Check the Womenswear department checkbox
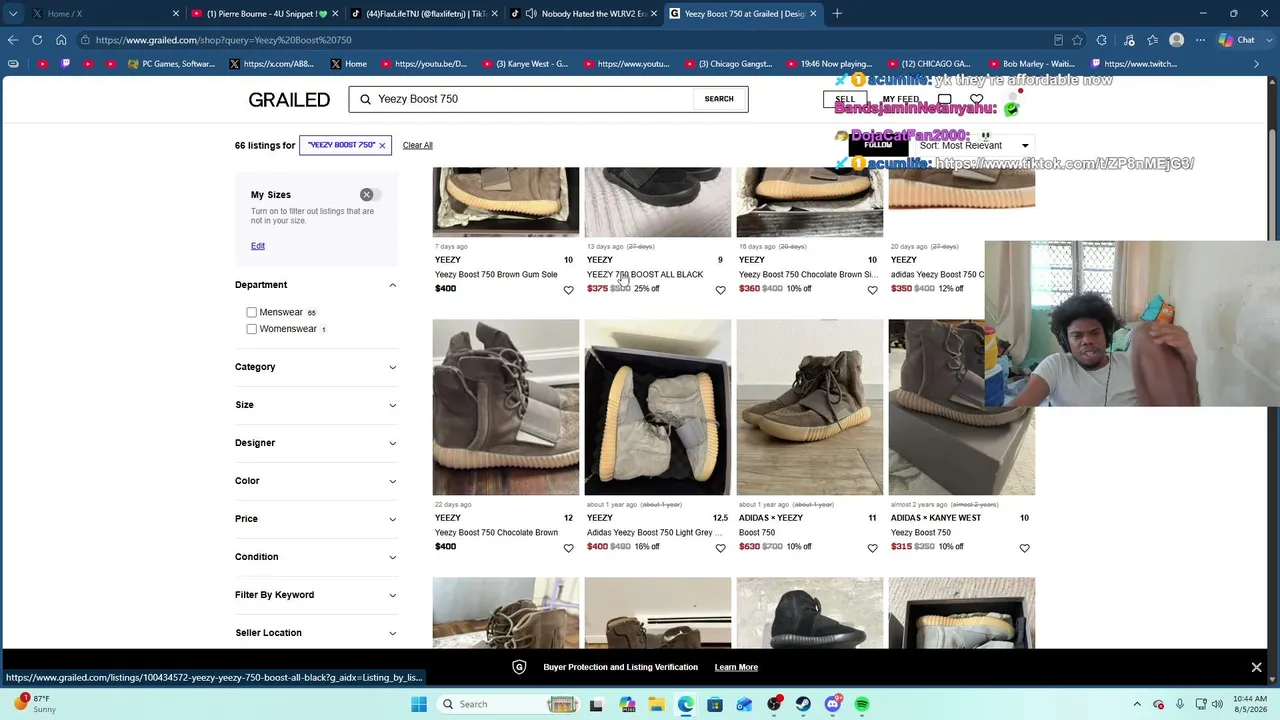1280x720 pixels. coord(252,329)
